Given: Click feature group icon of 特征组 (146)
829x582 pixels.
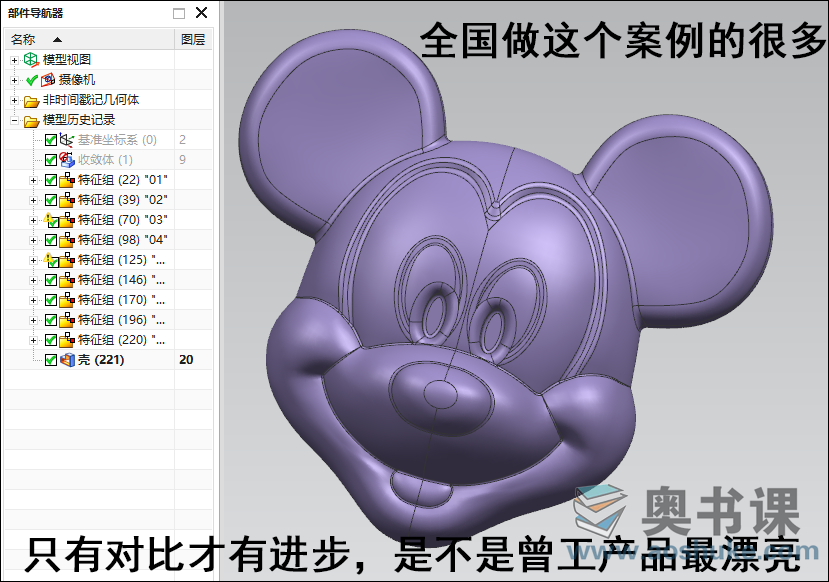Looking at the screenshot, I should point(67,280).
